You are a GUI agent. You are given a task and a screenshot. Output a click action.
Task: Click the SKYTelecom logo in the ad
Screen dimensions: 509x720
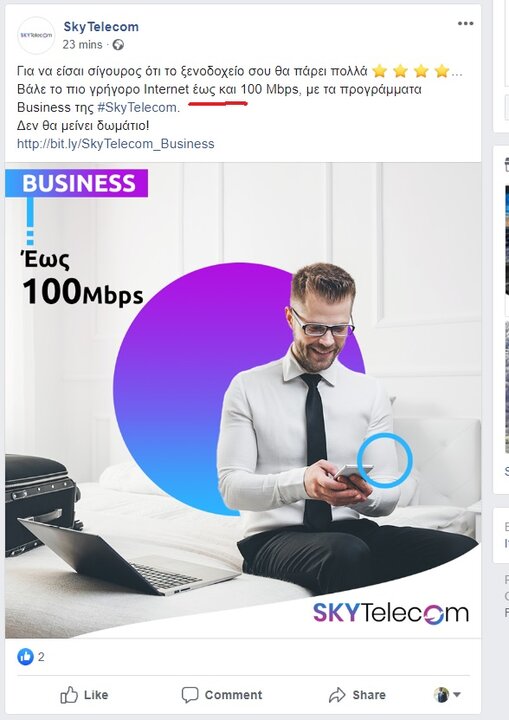tap(391, 613)
